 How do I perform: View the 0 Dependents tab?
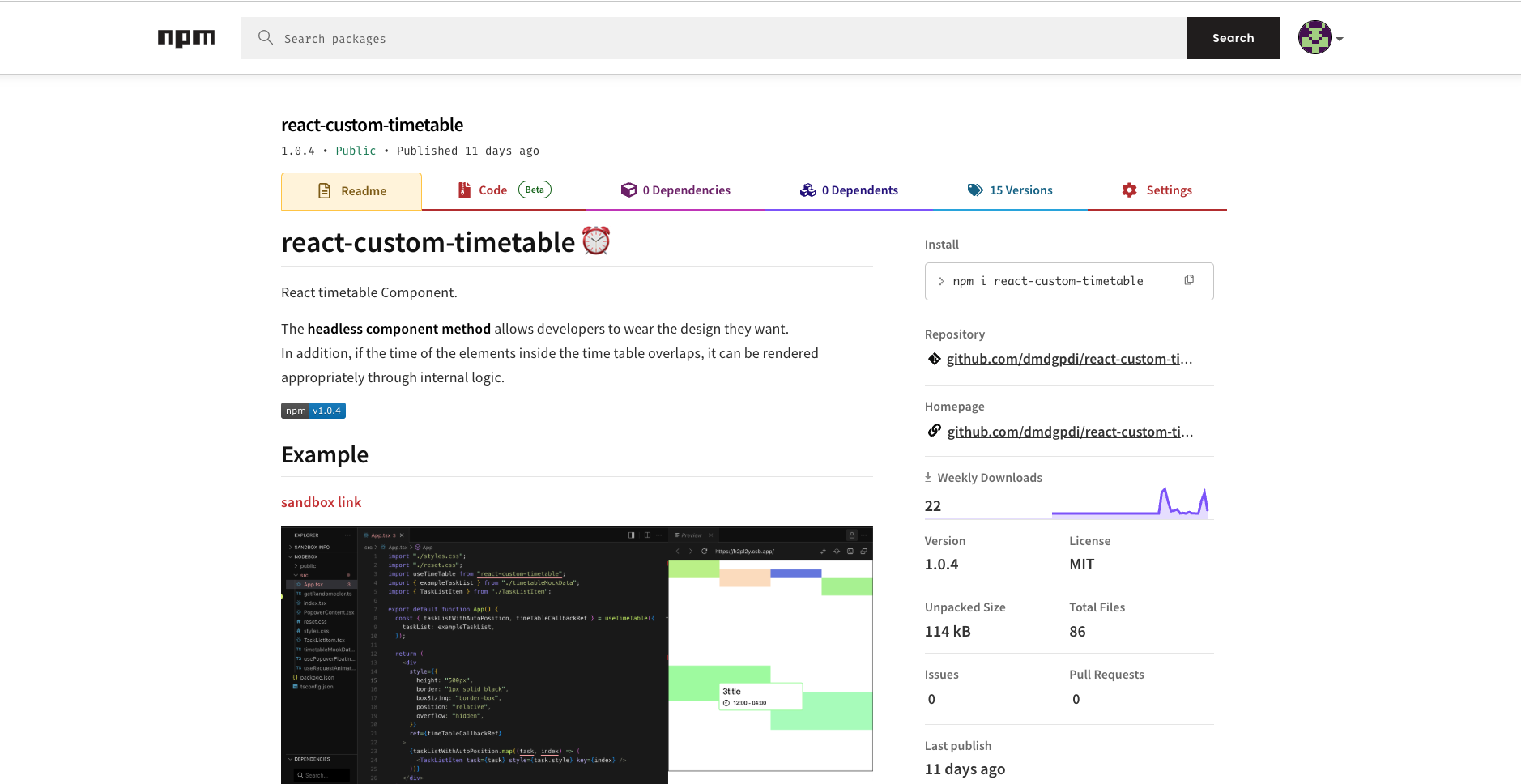pos(849,190)
